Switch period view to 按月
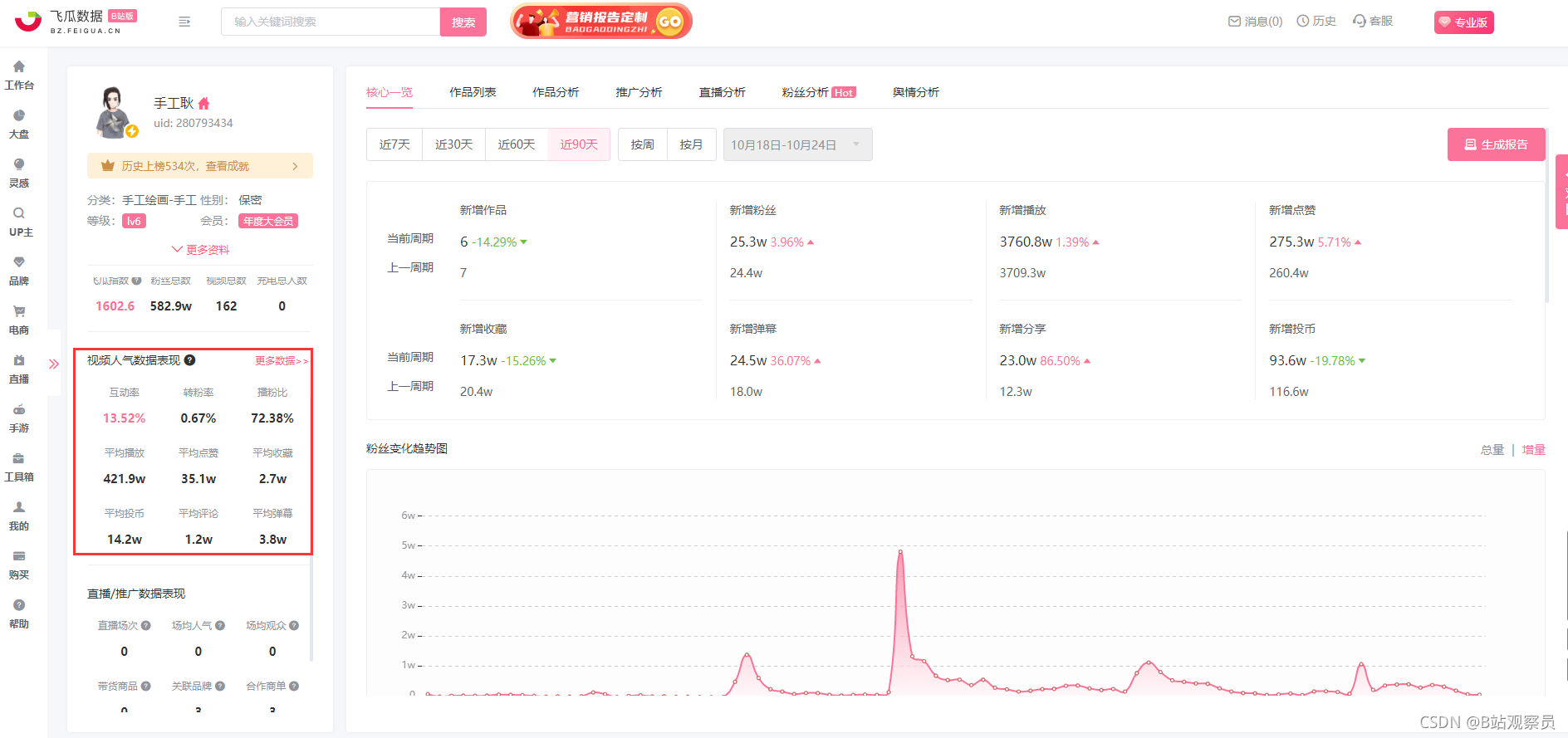 (691, 144)
